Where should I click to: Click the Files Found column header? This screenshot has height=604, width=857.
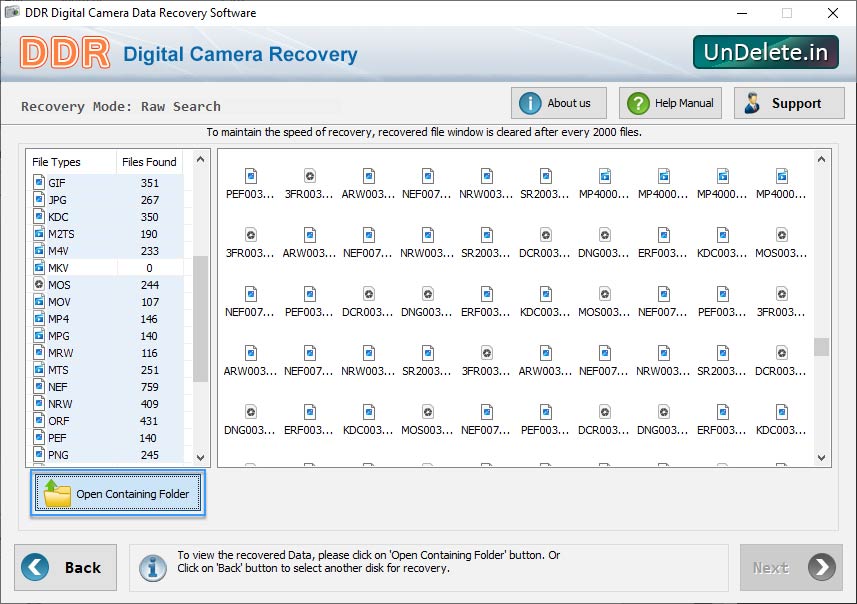coord(149,162)
